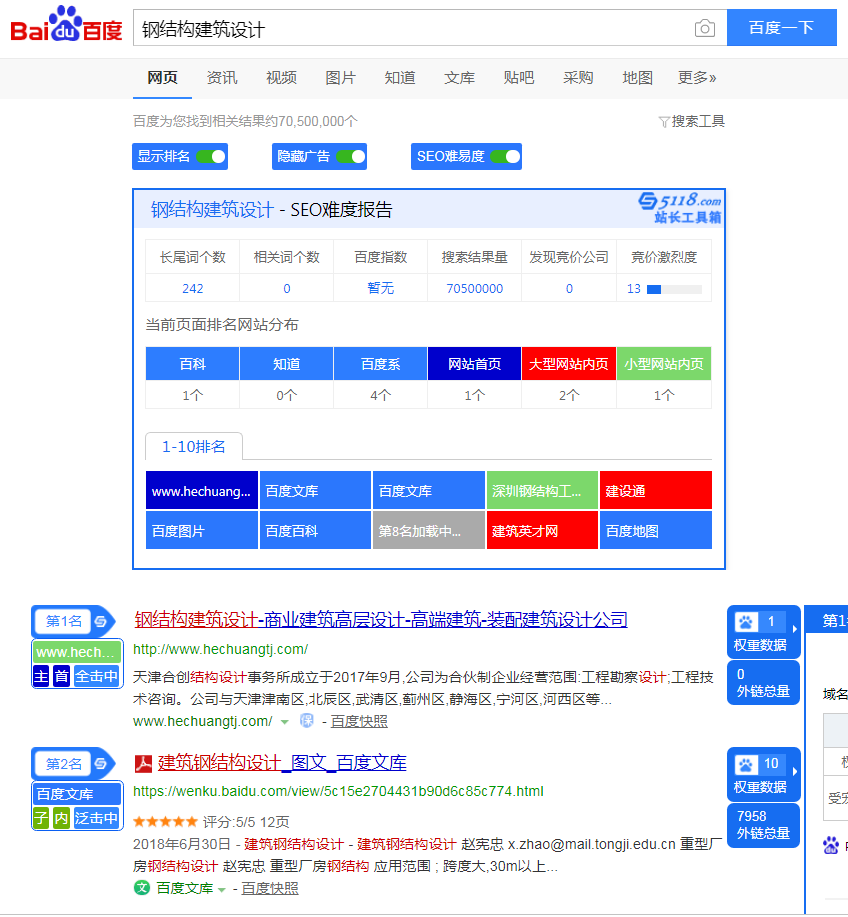This screenshot has width=848, height=917.
Task: Click the 子 tag under 百度文库 badge
Action: 41,818
